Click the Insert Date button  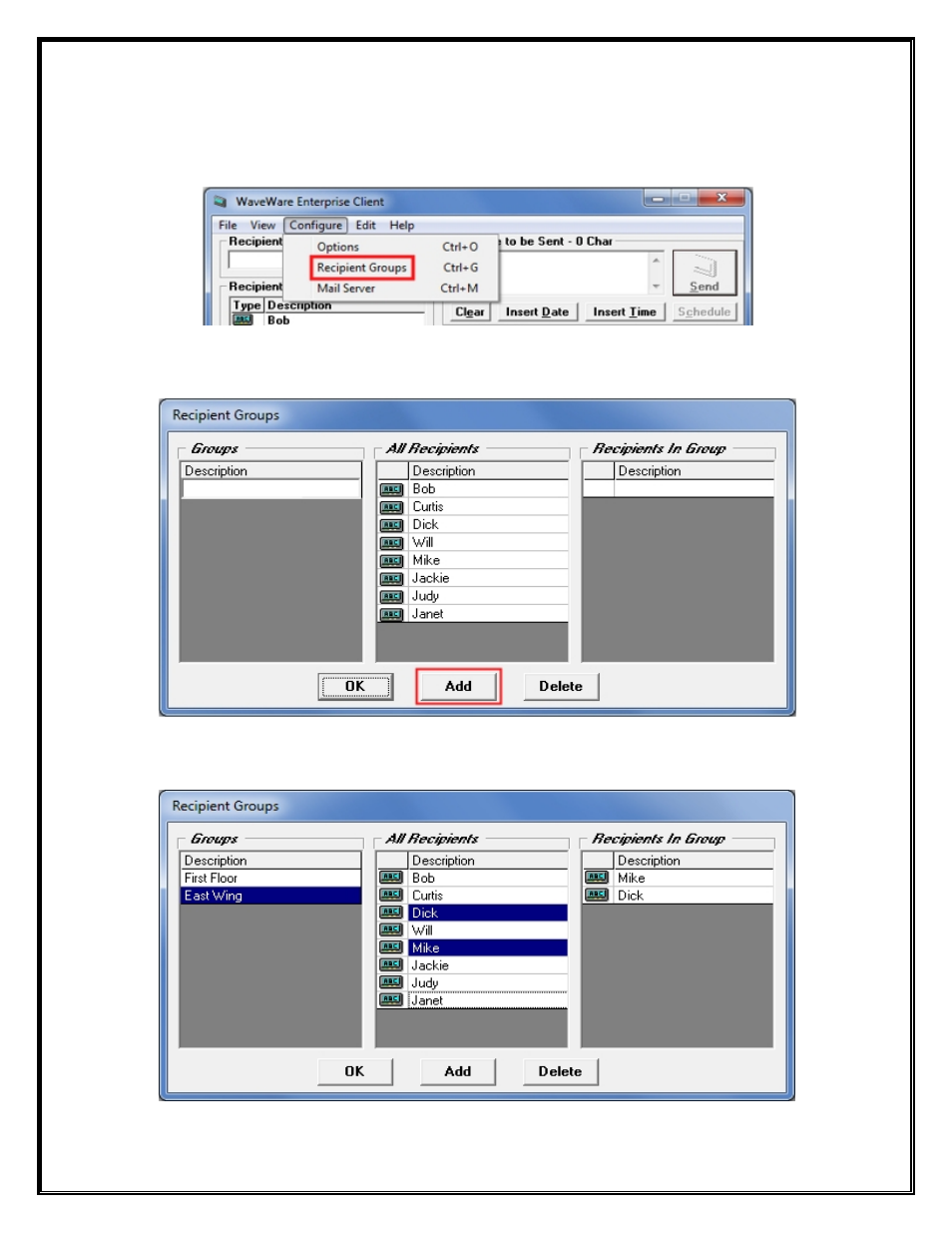point(537,312)
